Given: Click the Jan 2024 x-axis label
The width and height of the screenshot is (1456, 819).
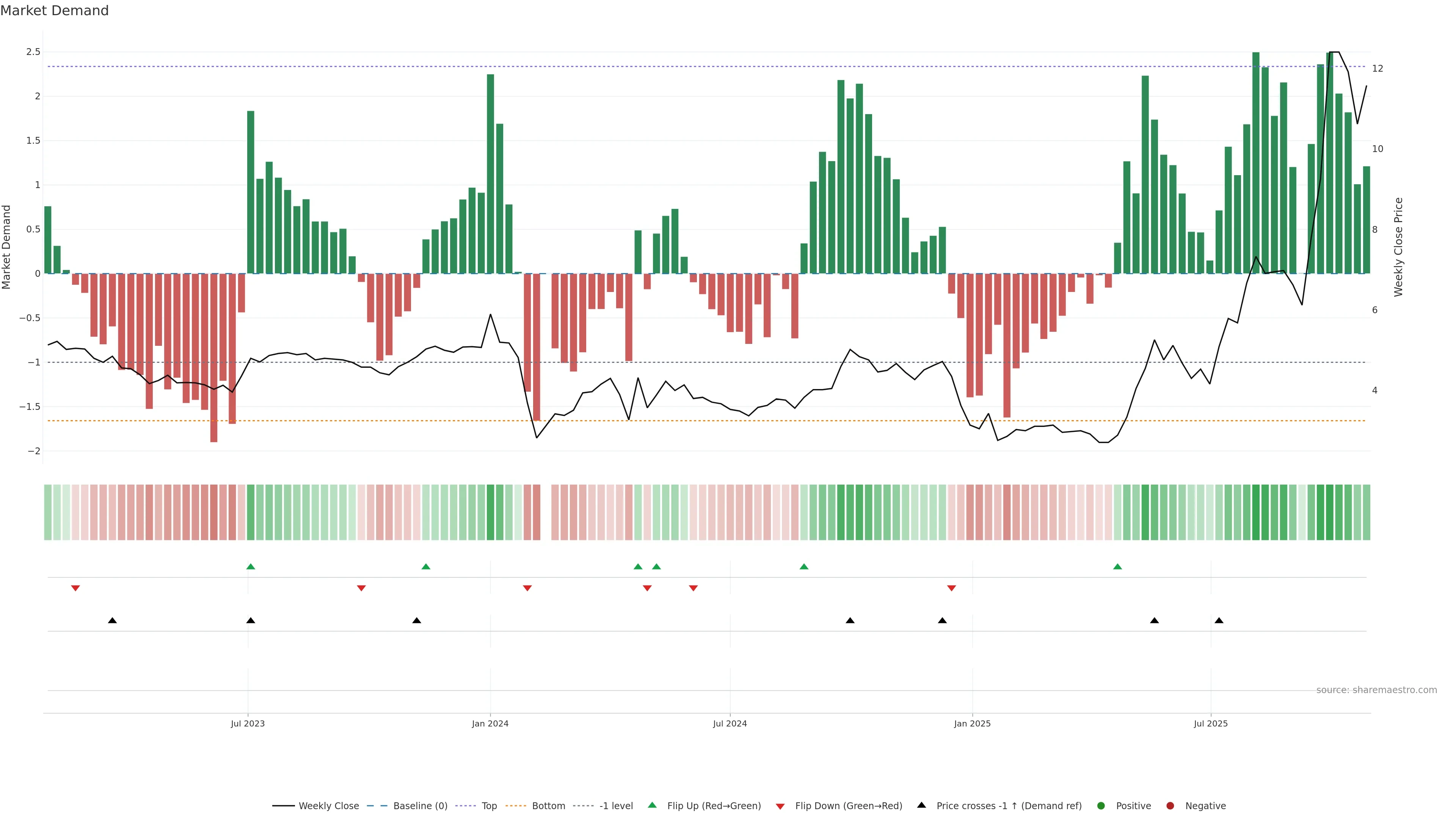Looking at the screenshot, I should pos(490,723).
